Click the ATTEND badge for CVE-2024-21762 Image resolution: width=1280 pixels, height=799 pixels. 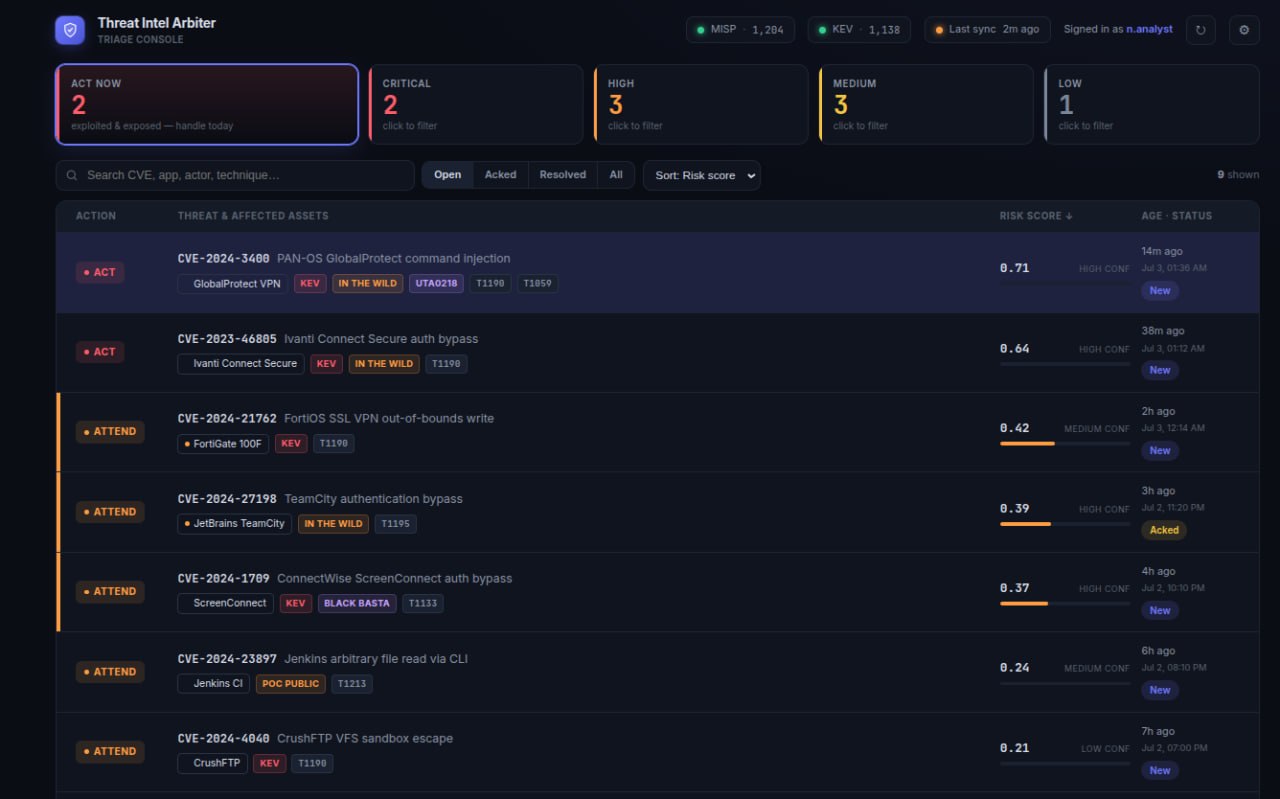[x=110, y=432]
